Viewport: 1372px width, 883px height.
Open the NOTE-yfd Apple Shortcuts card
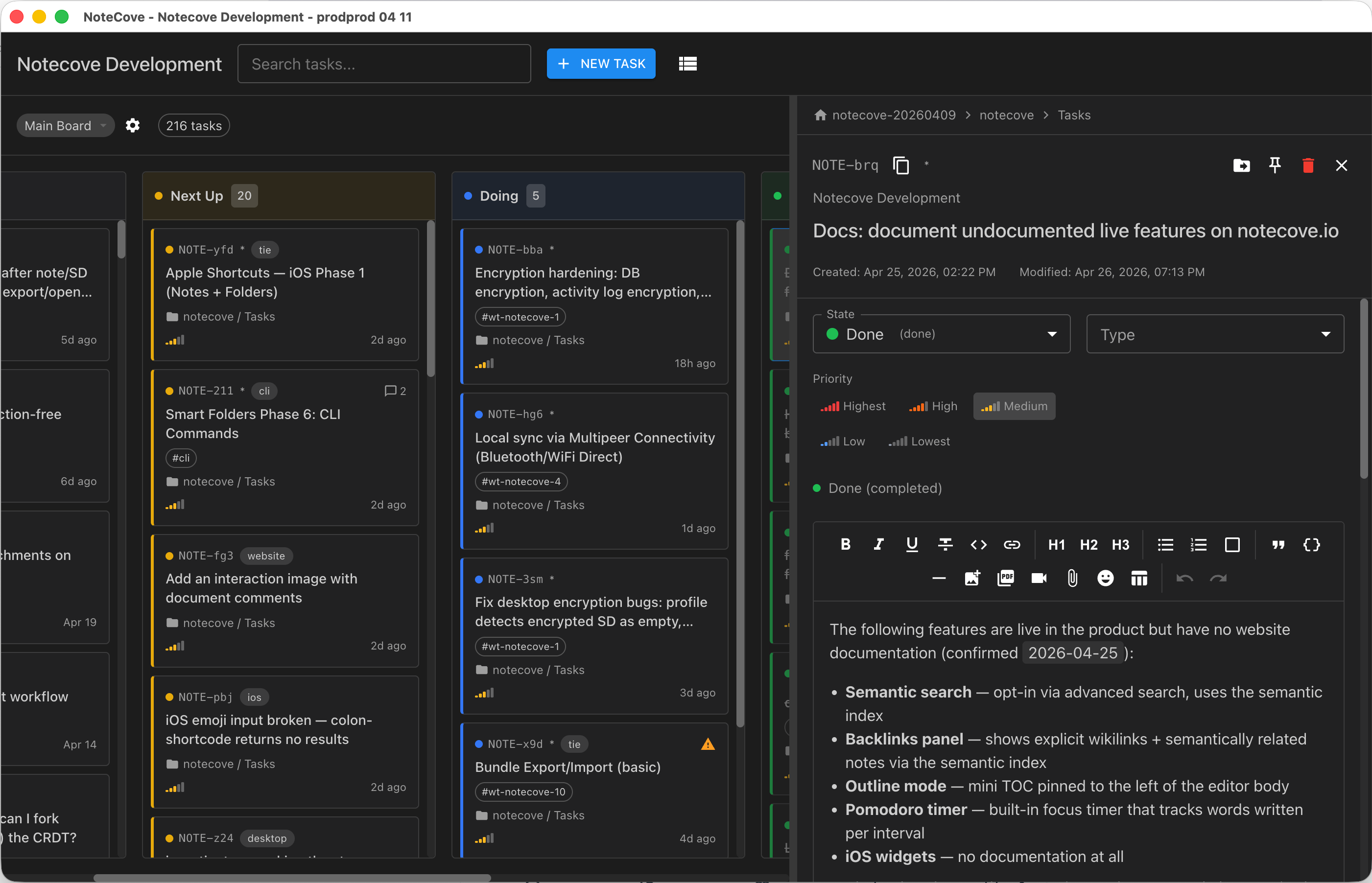(284, 294)
